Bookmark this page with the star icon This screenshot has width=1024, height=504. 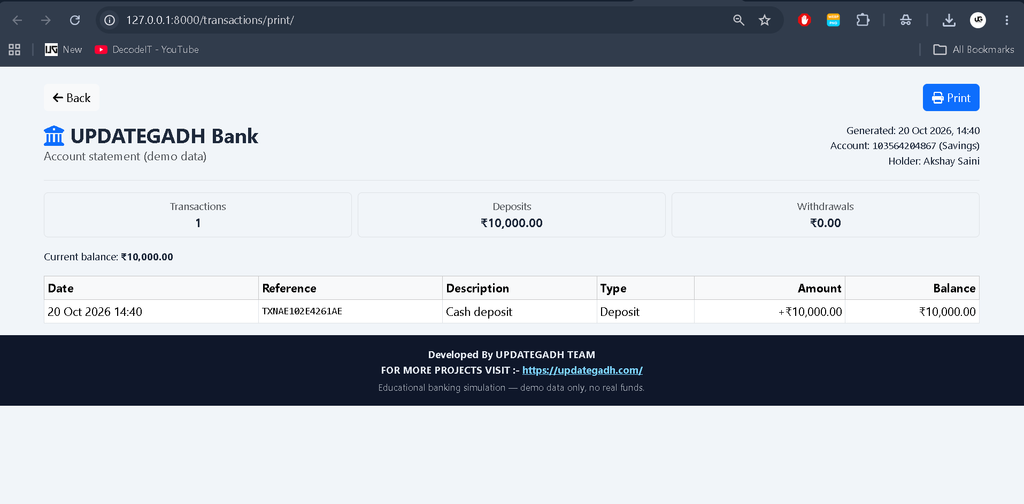click(765, 20)
